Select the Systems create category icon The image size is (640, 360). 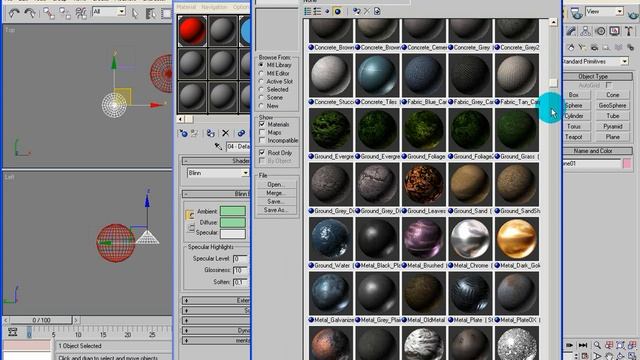[631, 48]
